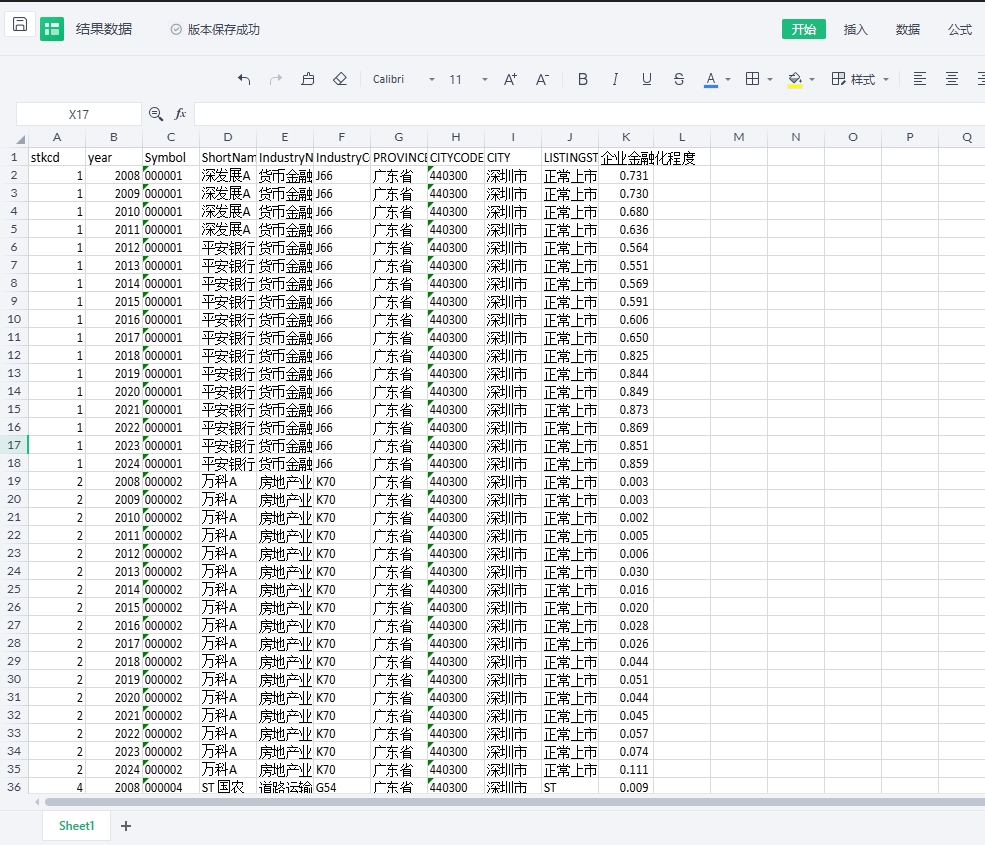Toggle bold formatting
The image size is (985, 845).
pos(583,80)
